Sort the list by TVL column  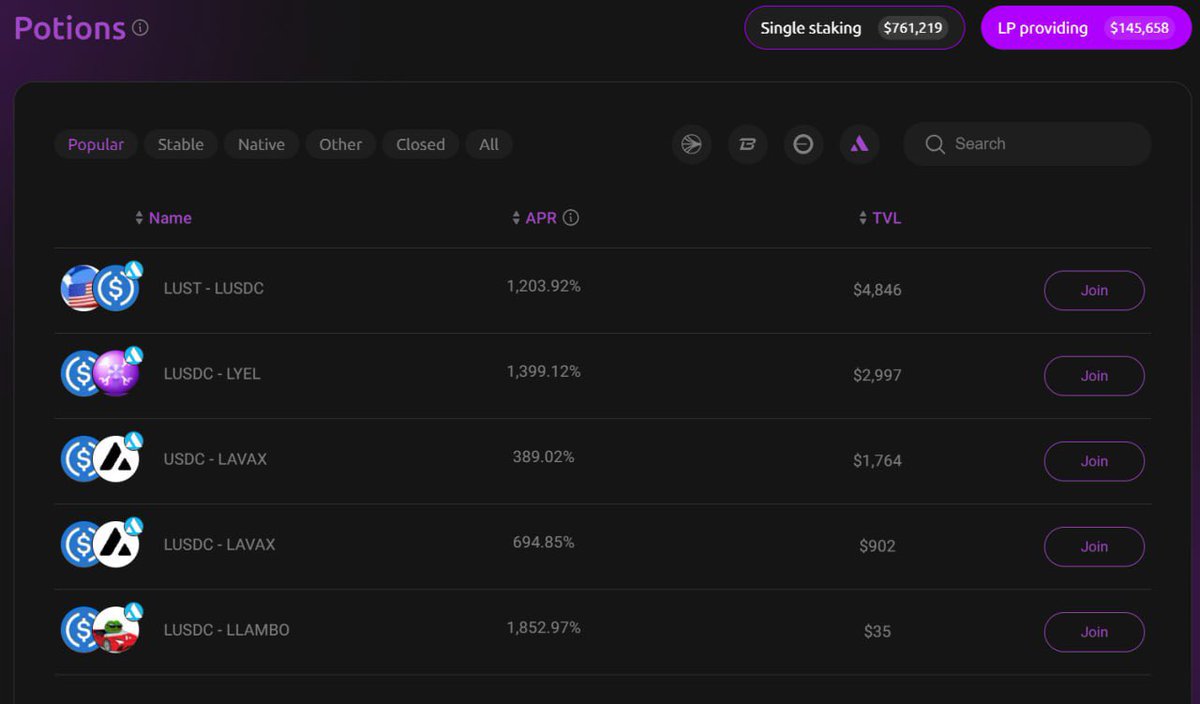(880, 218)
